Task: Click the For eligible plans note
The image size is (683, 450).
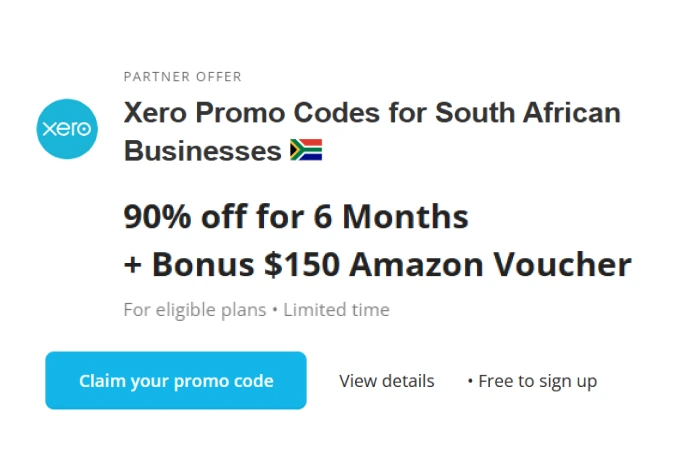Action: coord(194,310)
